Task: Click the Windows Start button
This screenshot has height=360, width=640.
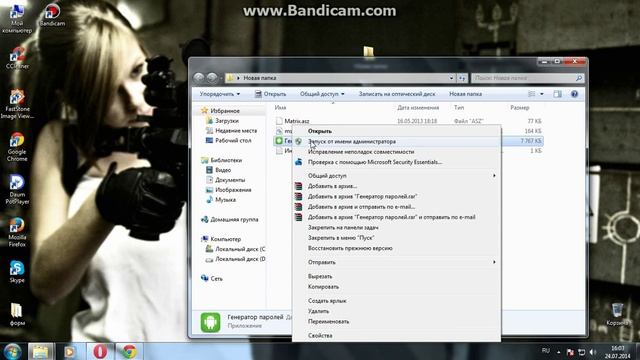Action: pyautogui.click(x=12, y=351)
